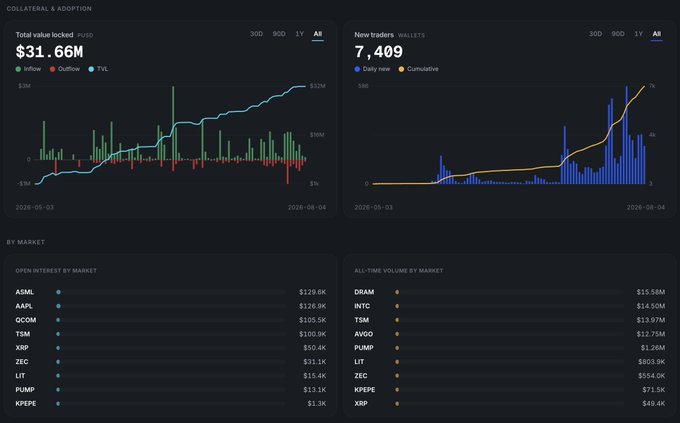Viewport: 680px width, 423px height.
Task: Click the $31.66M total value figure
Action: [49, 52]
